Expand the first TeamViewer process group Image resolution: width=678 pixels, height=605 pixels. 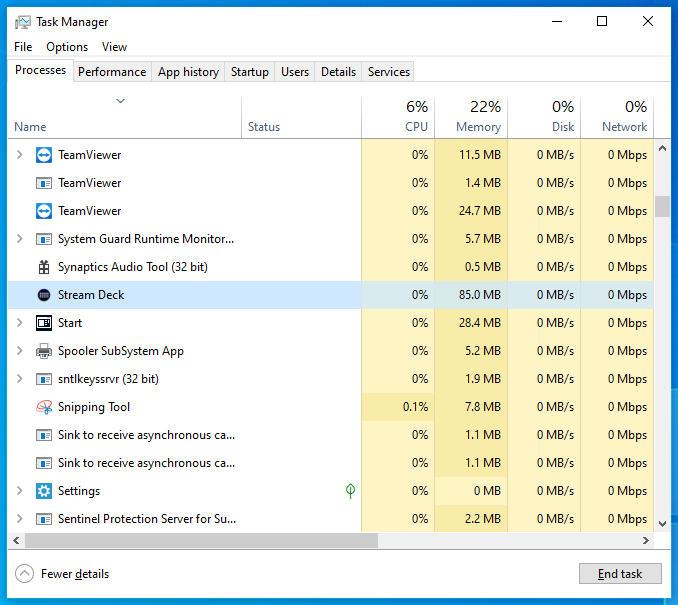[19, 155]
